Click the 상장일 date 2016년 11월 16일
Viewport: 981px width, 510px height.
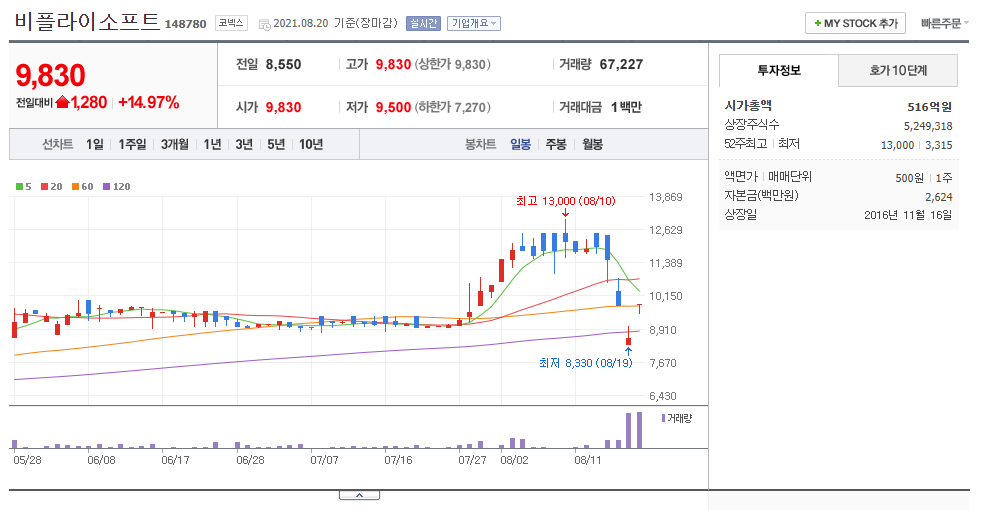pyautogui.click(x=908, y=215)
